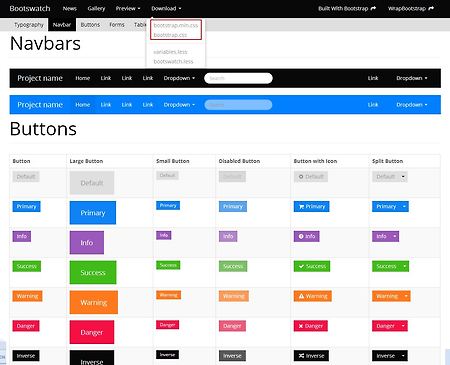Click the large Info button
This screenshot has height=365, width=450.
point(87,243)
